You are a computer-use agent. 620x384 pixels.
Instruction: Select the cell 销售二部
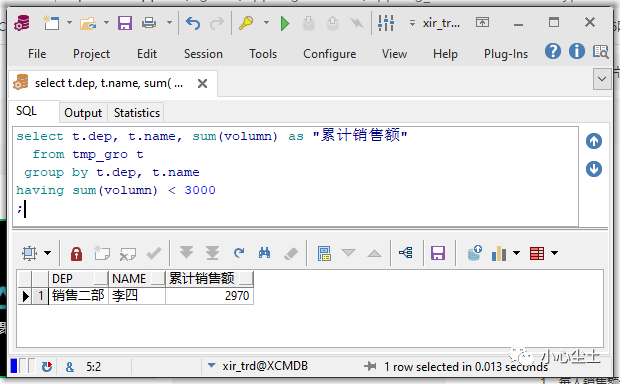(x=78, y=296)
